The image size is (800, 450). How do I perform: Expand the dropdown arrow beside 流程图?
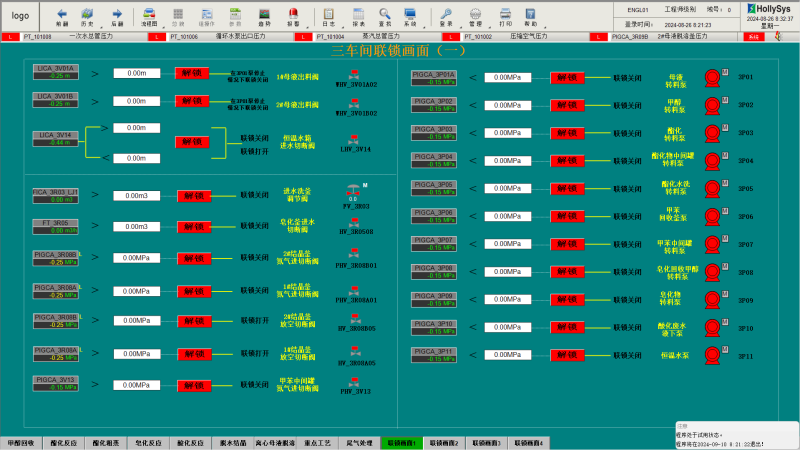164,27
